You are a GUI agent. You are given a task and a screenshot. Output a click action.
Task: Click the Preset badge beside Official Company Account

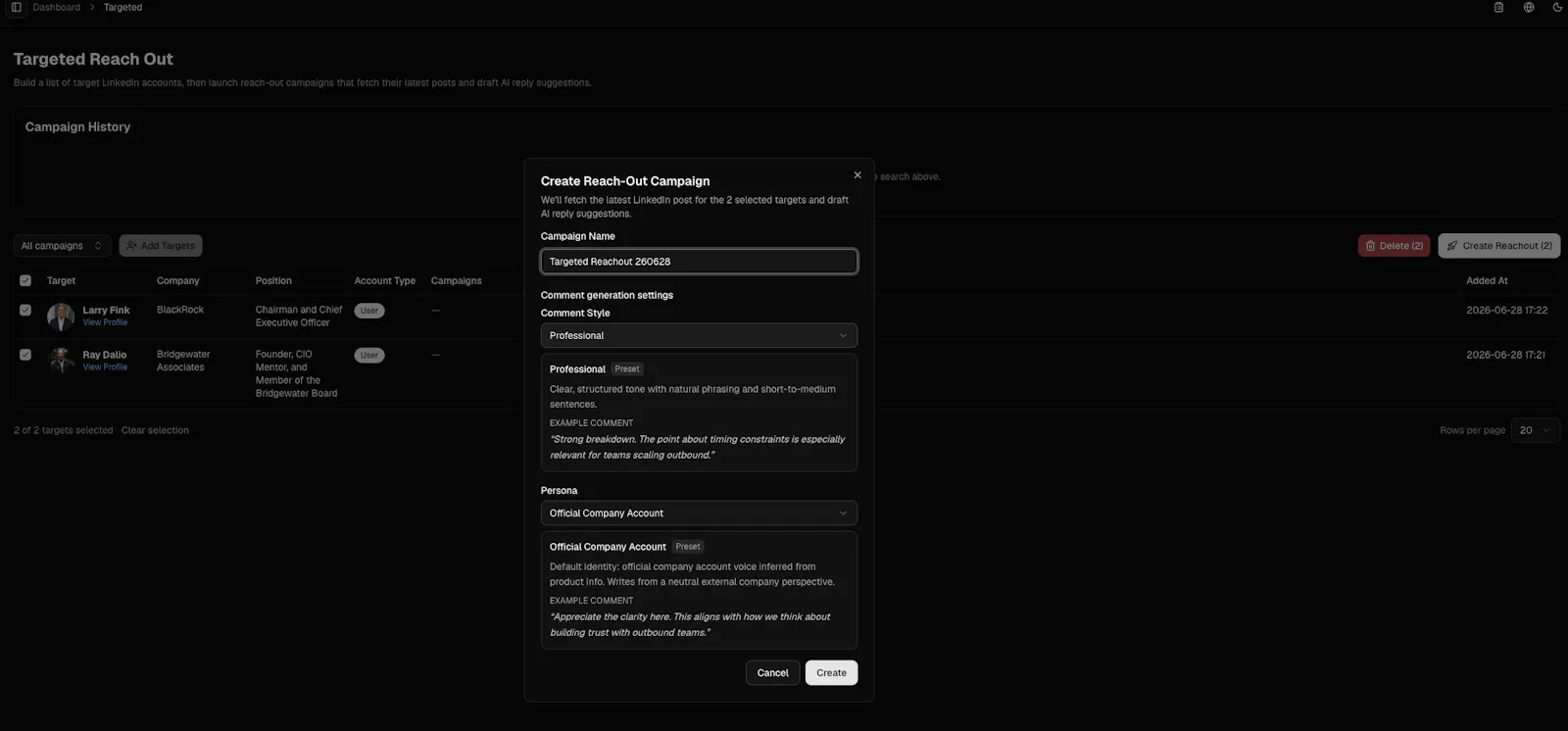(x=688, y=547)
